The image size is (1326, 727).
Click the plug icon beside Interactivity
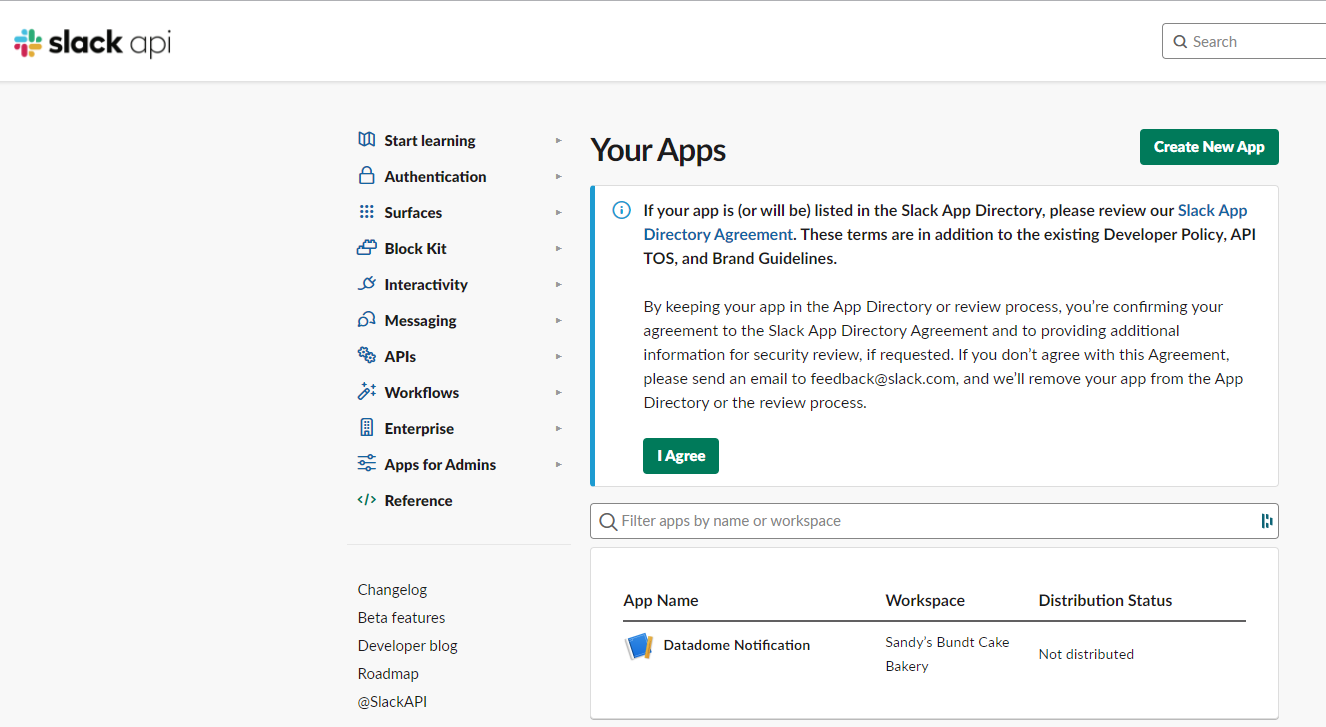coord(367,284)
